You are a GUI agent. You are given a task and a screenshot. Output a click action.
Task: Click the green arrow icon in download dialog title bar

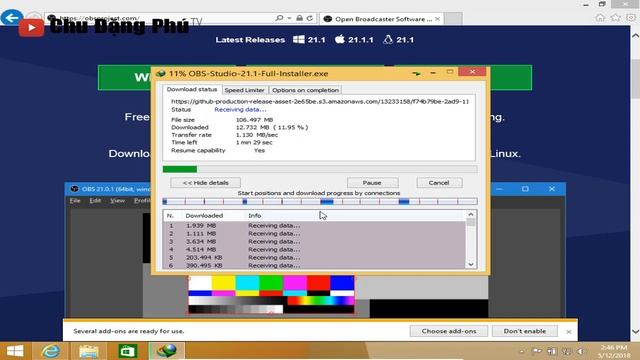click(x=416, y=73)
